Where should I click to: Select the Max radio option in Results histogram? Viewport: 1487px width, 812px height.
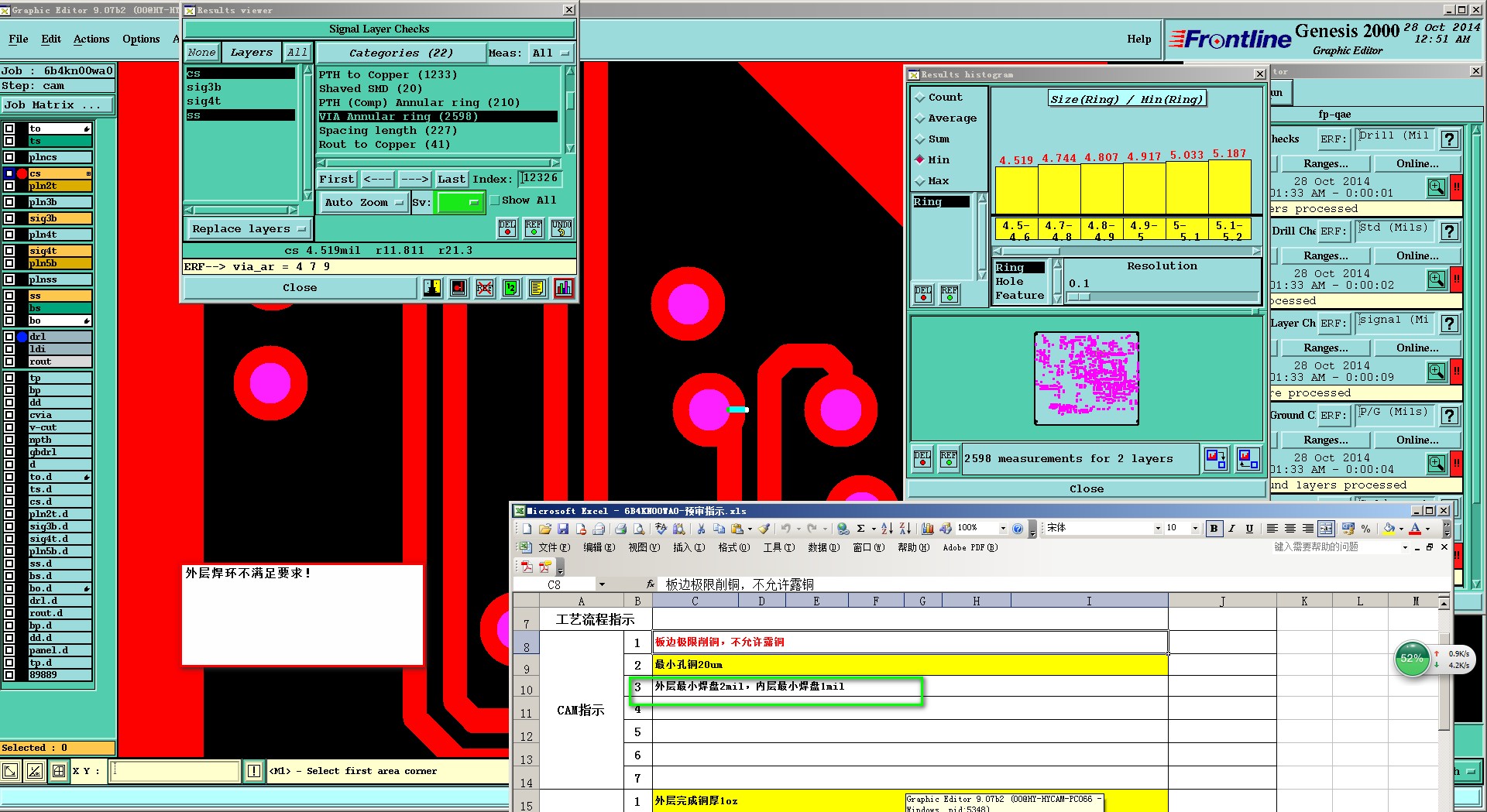(x=920, y=181)
